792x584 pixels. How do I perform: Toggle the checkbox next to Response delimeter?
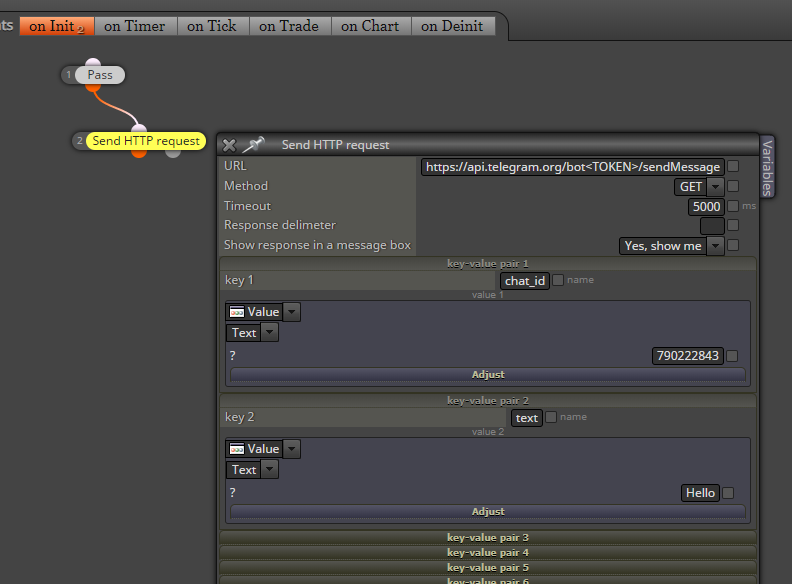[733, 225]
